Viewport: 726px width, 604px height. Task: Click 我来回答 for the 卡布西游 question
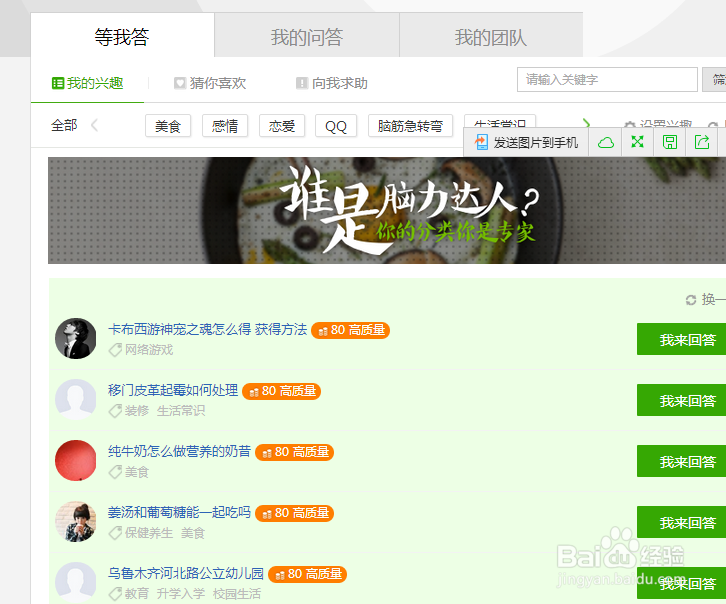(x=682, y=339)
